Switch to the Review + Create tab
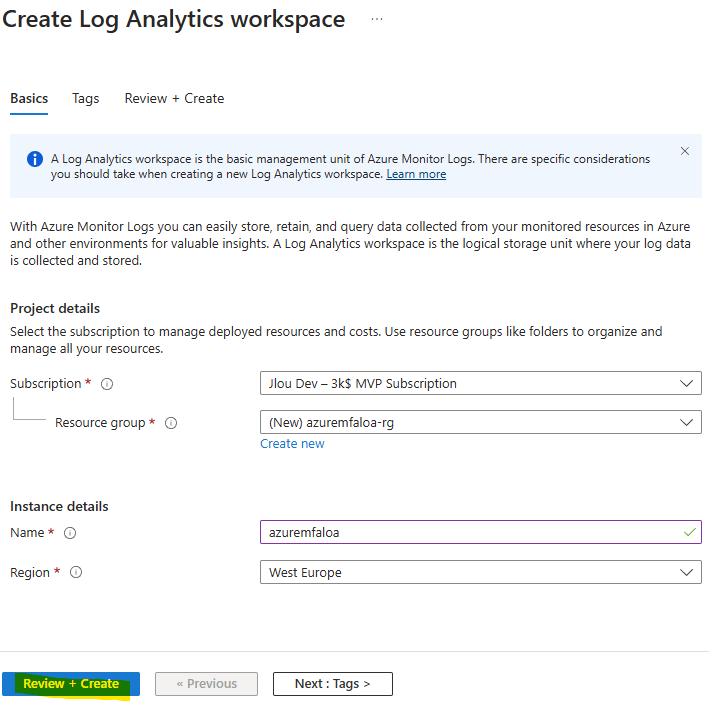The image size is (709, 703). (174, 99)
